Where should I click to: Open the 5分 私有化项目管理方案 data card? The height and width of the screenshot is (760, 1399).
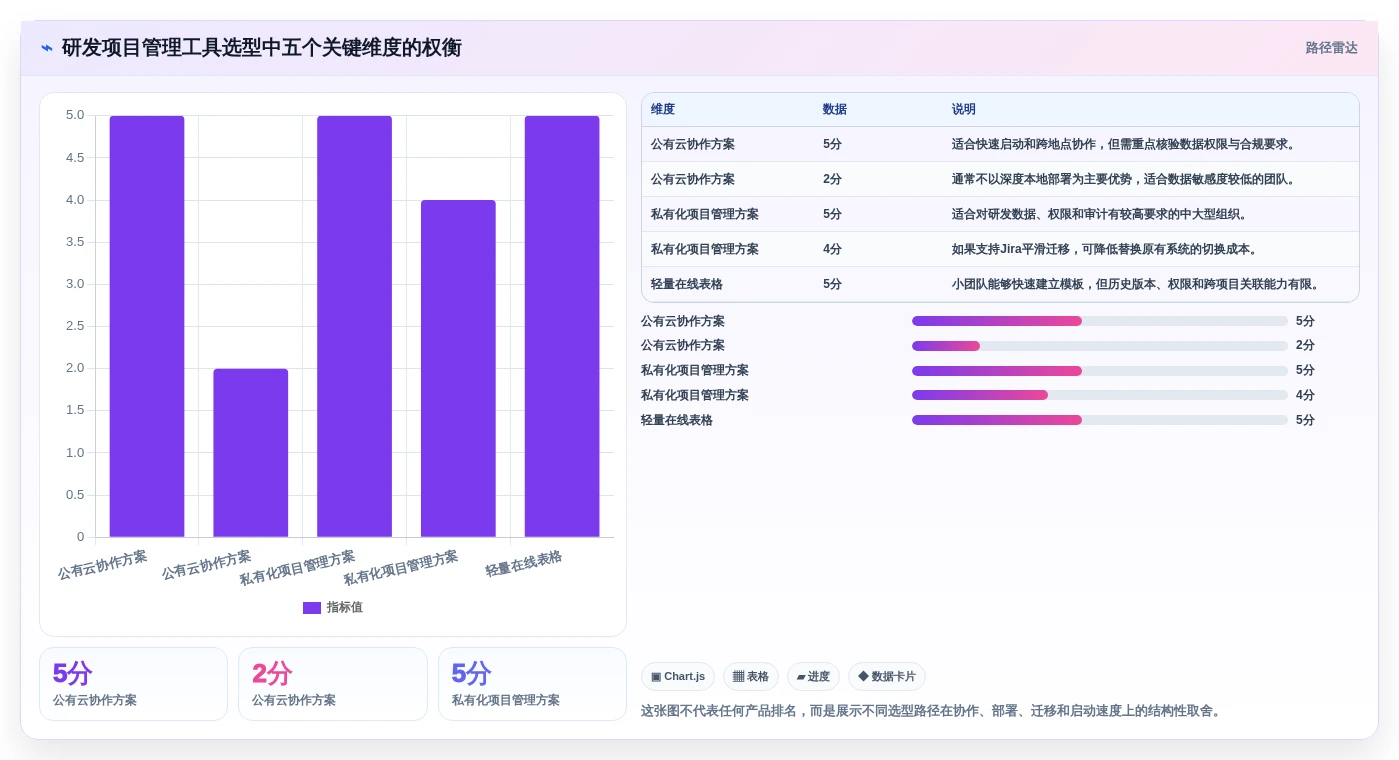click(532, 684)
